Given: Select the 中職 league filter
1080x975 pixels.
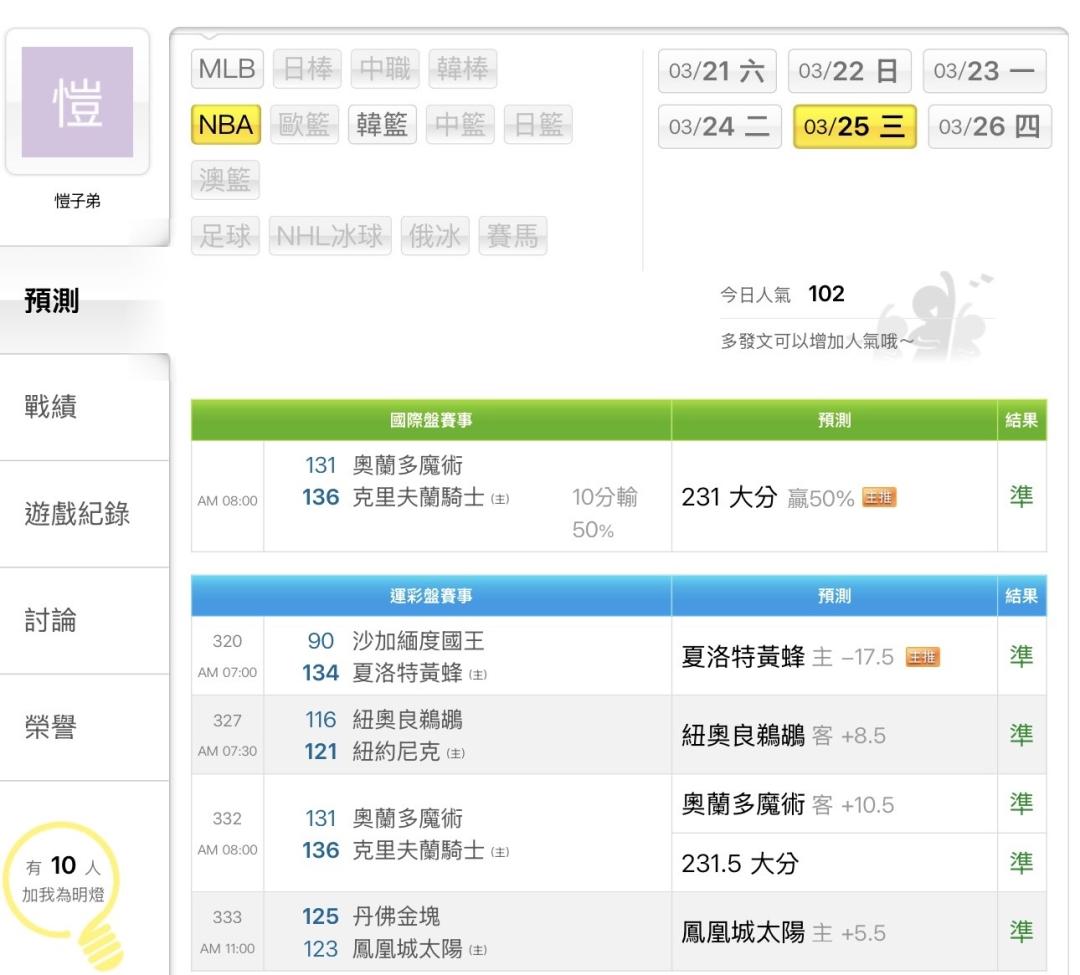Looking at the screenshot, I should click(x=385, y=69).
